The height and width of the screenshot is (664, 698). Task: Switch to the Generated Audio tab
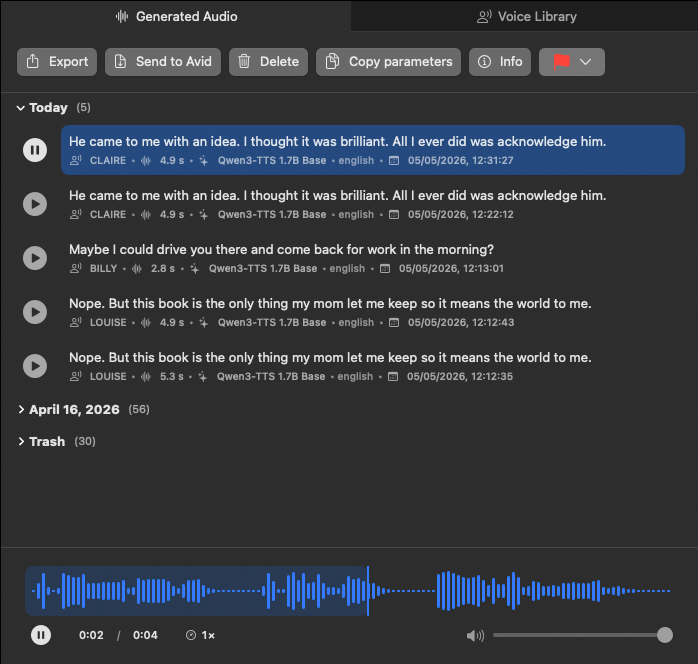click(176, 16)
